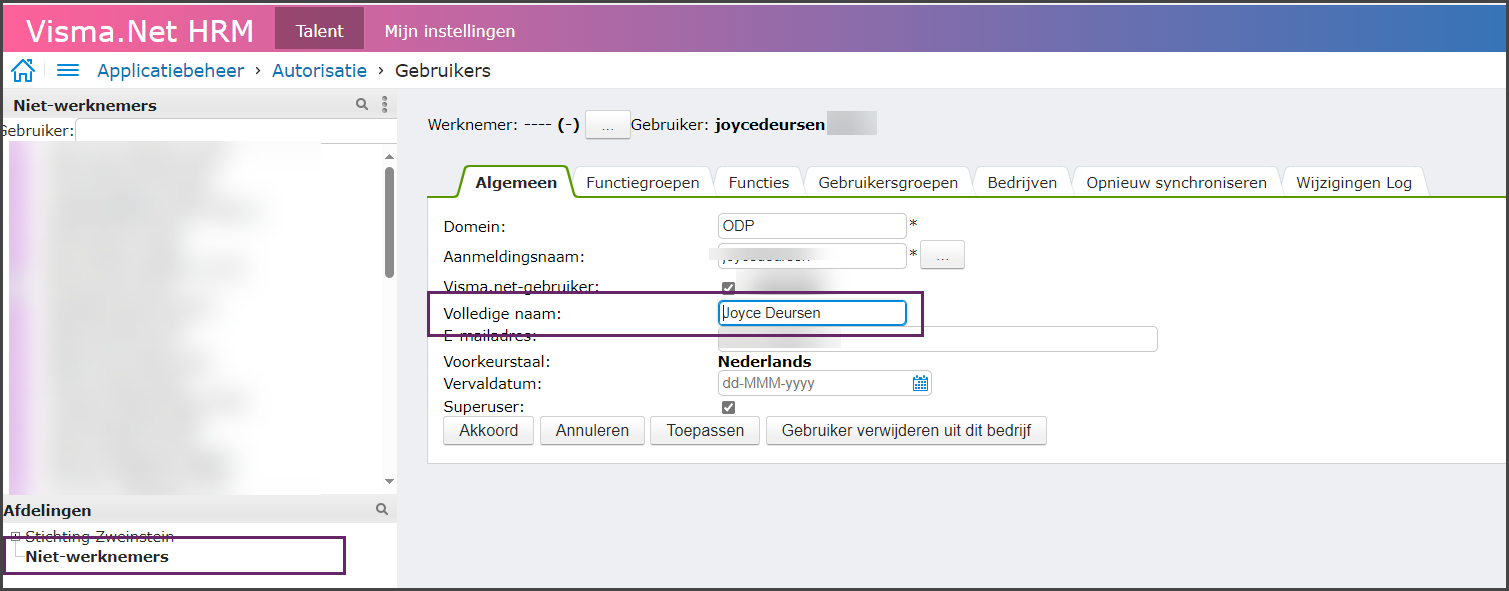Search in the Afdelingen panel

(381, 509)
